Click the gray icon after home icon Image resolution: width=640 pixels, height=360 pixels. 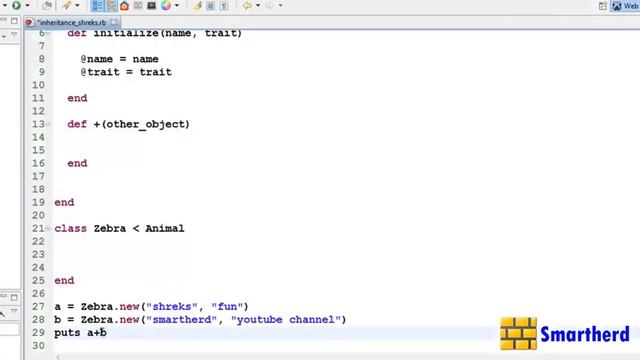[138, 5]
